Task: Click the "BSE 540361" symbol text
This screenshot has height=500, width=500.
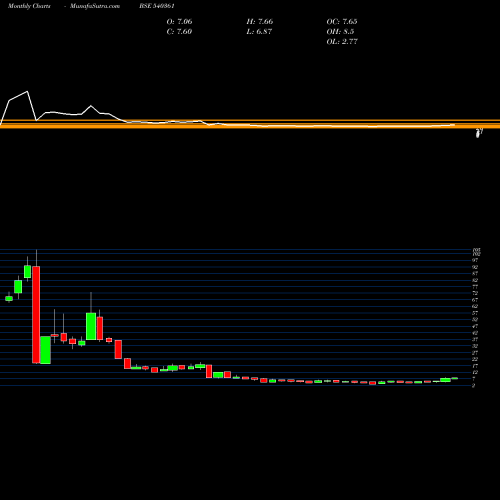Action: point(157,6)
